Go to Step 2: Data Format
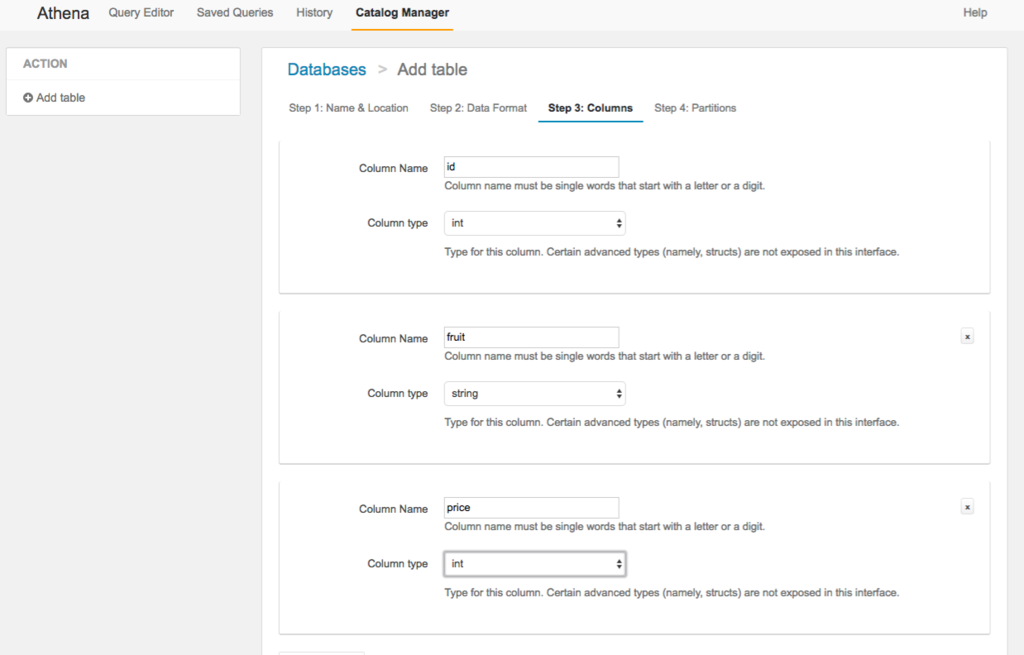Viewport: 1024px width, 655px height. (478, 108)
